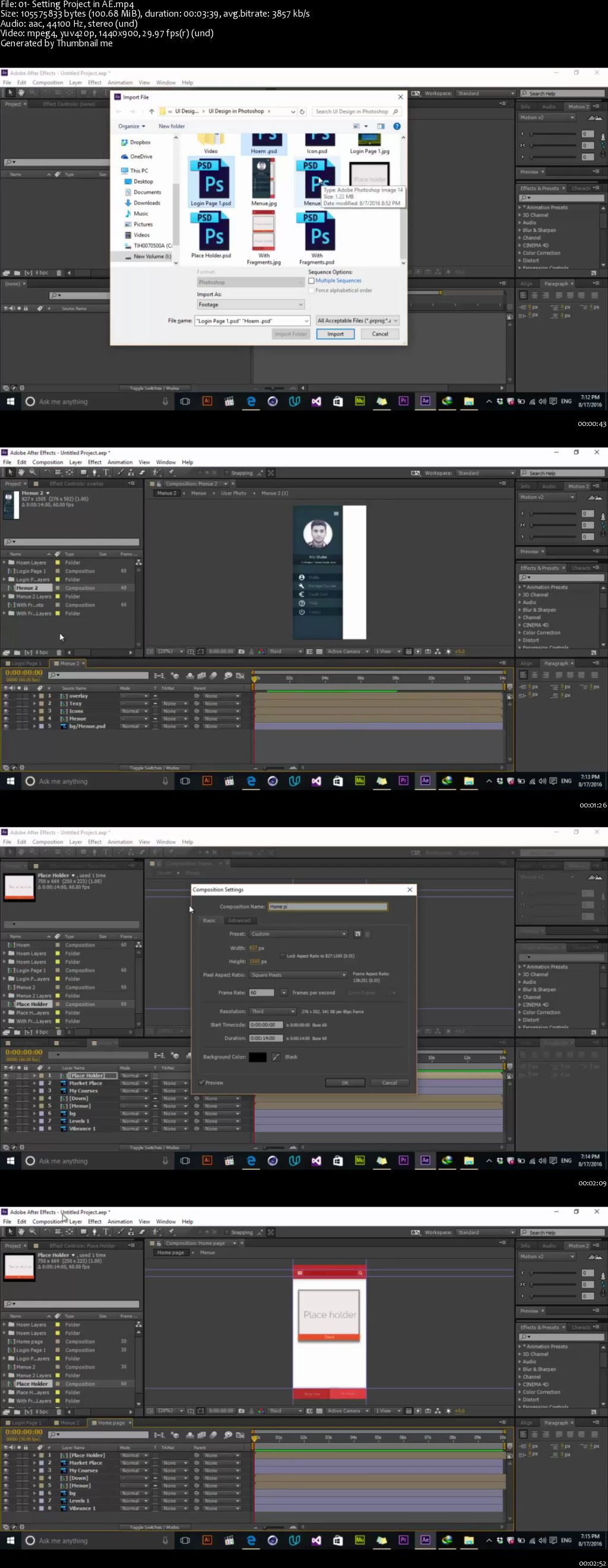Viewport: 608px width, 1568px height.
Task: Click the Composition Name field containing Home p
Action: [x=328, y=907]
